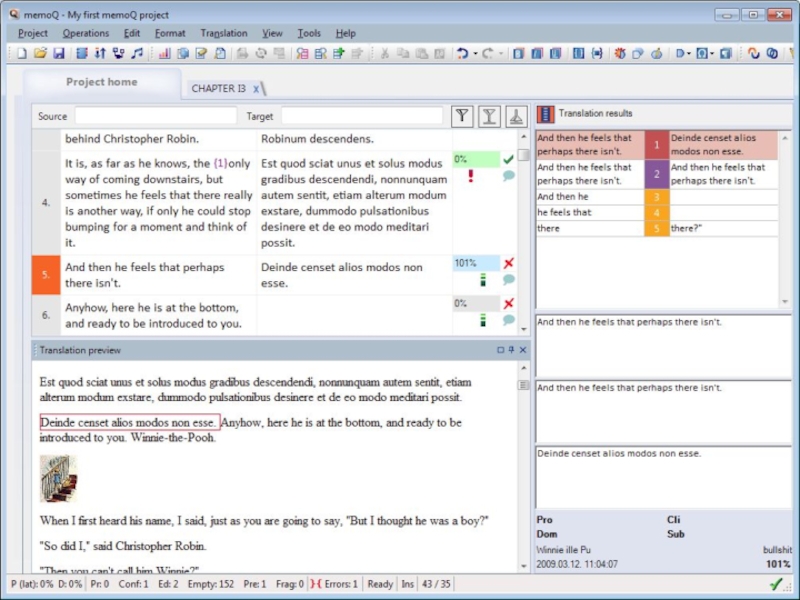Click the orange bug toolbar icon
Viewport: 800px width, 600px height.
[x=620, y=53]
